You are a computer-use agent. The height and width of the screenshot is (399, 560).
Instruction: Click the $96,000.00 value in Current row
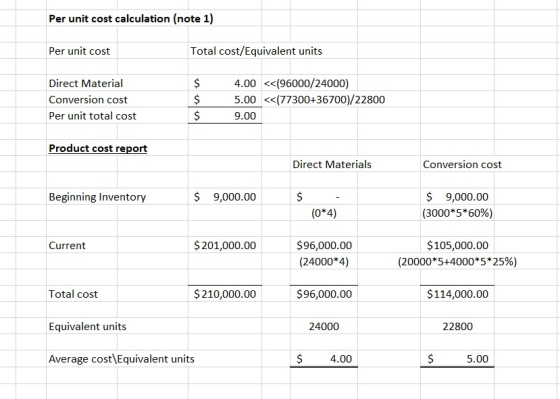click(324, 245)
